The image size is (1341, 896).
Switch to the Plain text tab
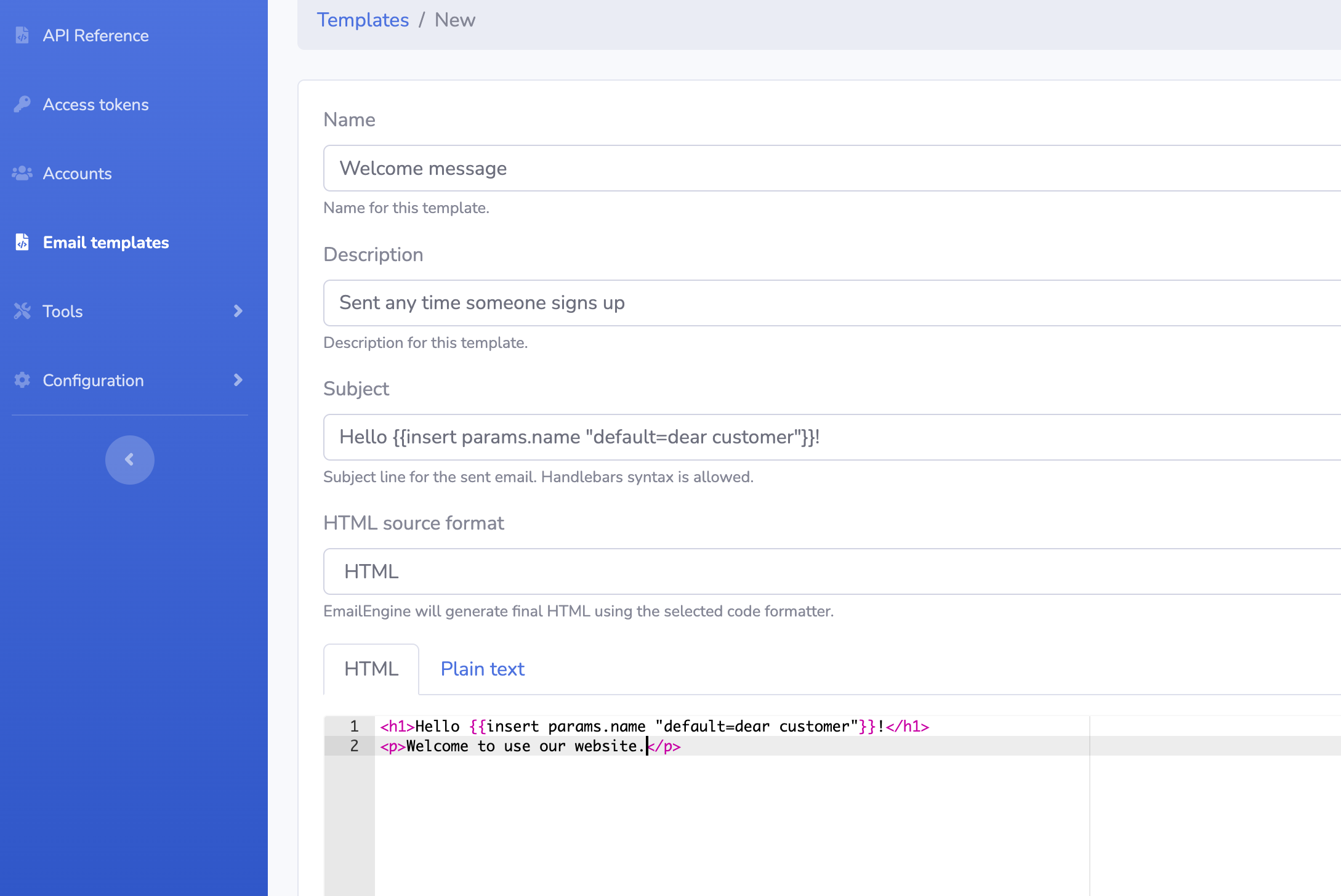coord(482,669)
